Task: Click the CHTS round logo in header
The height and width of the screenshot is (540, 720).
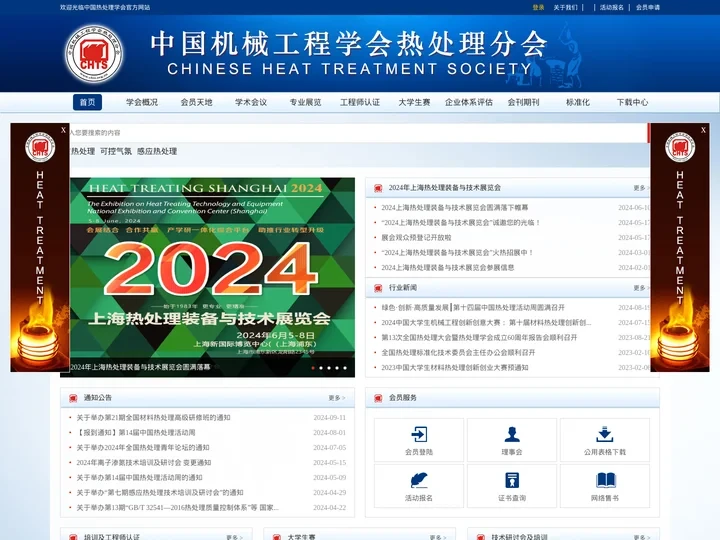Action: click(94, 54)
